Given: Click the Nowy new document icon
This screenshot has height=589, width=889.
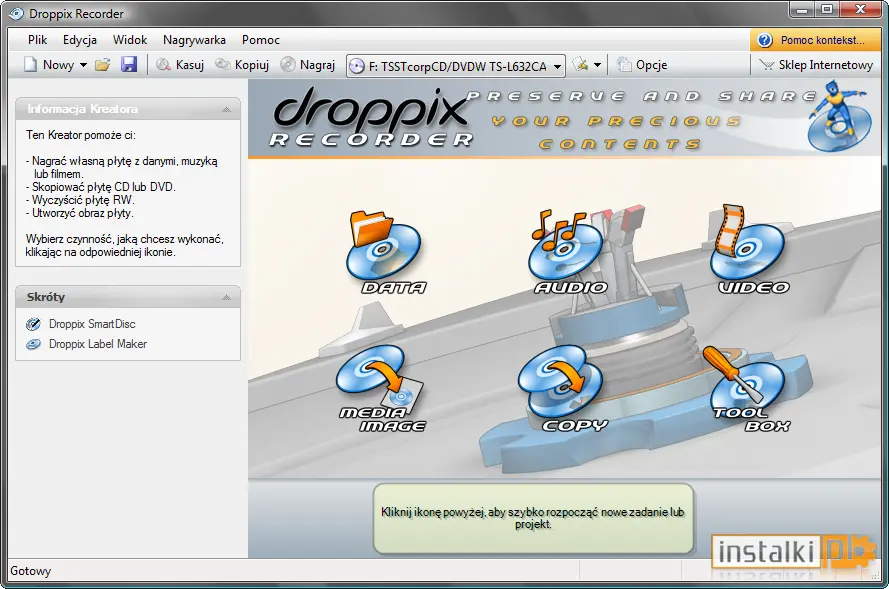Looking at the screenshot, I should click(31, 65).
